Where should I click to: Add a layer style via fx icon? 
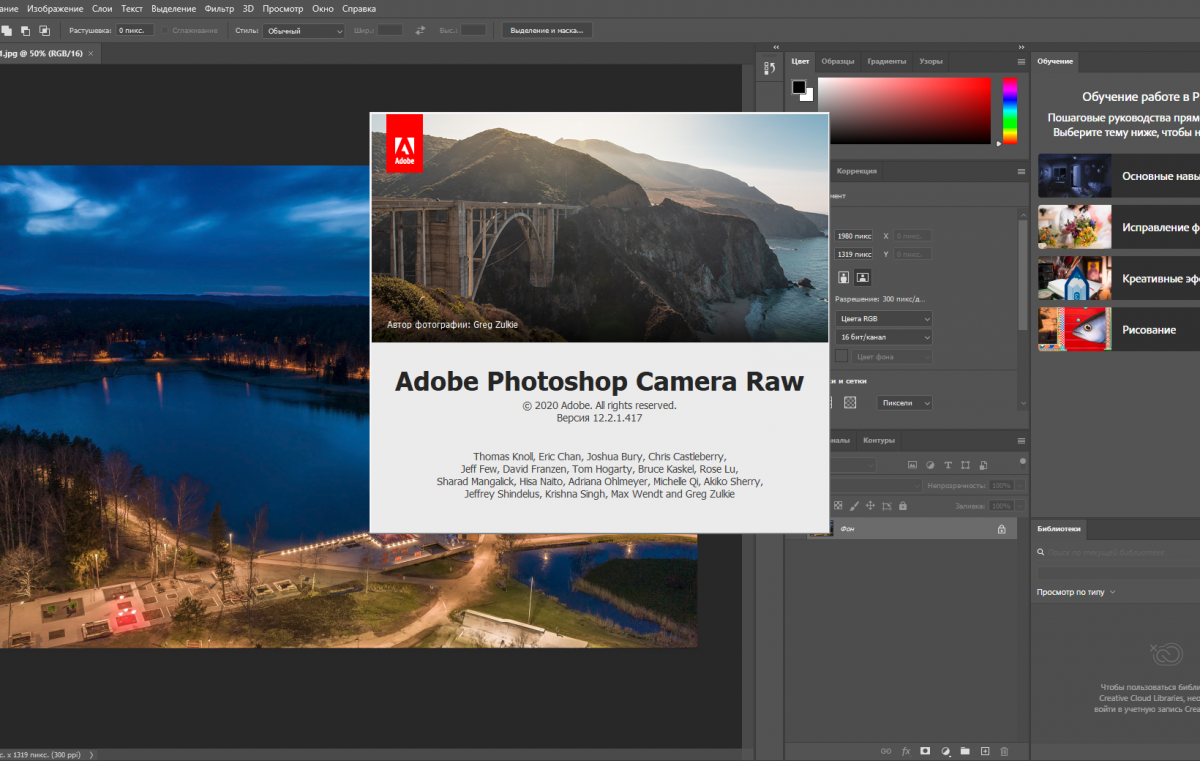pyautogui.click(x=906, y=750)
